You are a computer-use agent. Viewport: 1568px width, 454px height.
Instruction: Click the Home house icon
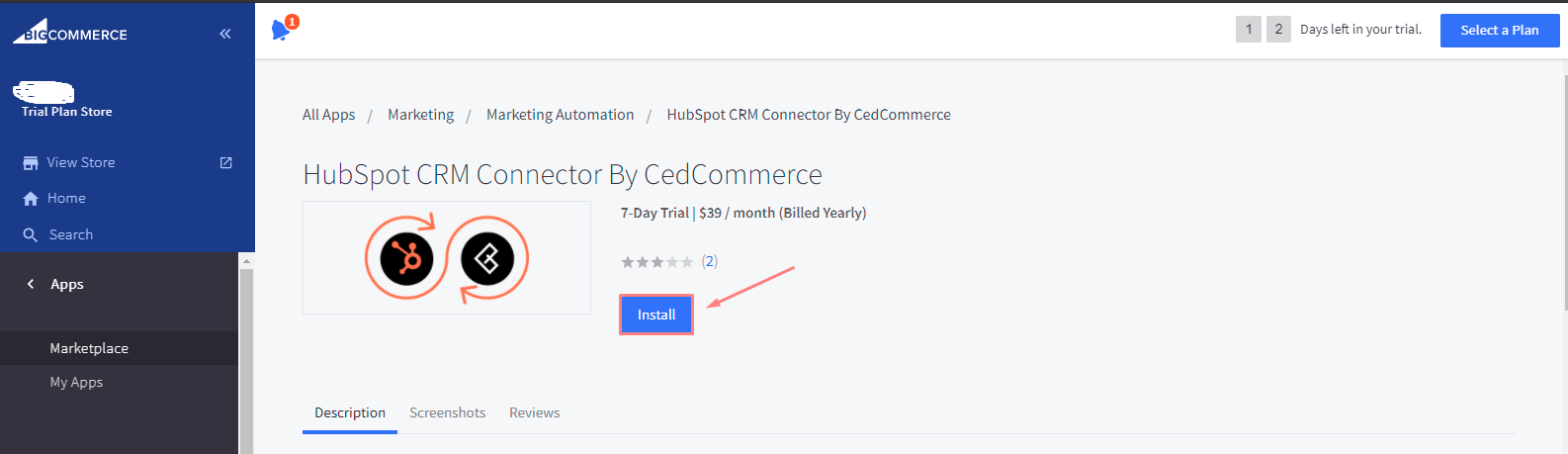[x=31, y=199]
